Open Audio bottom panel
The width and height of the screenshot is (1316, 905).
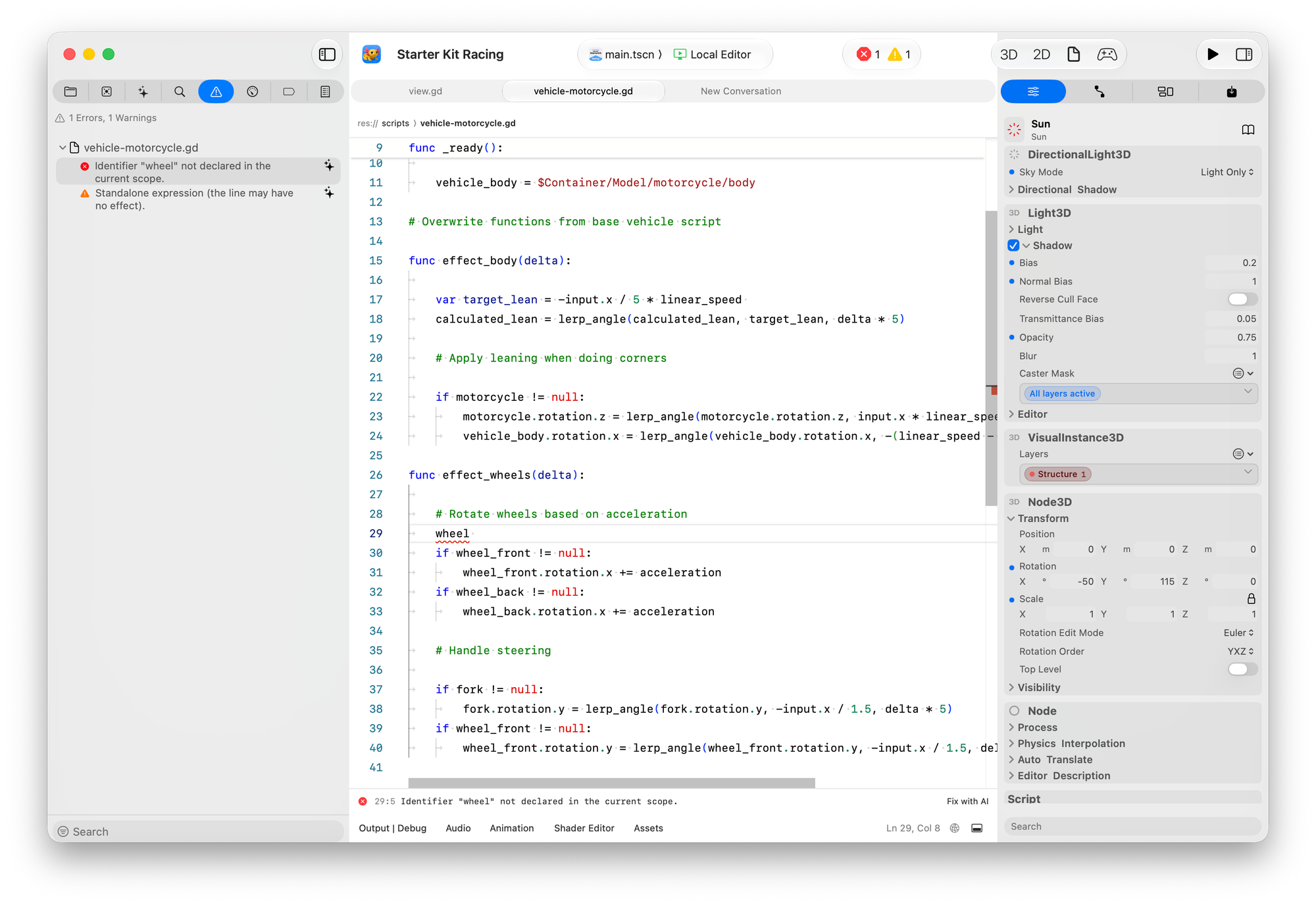(x=458, y=828)
